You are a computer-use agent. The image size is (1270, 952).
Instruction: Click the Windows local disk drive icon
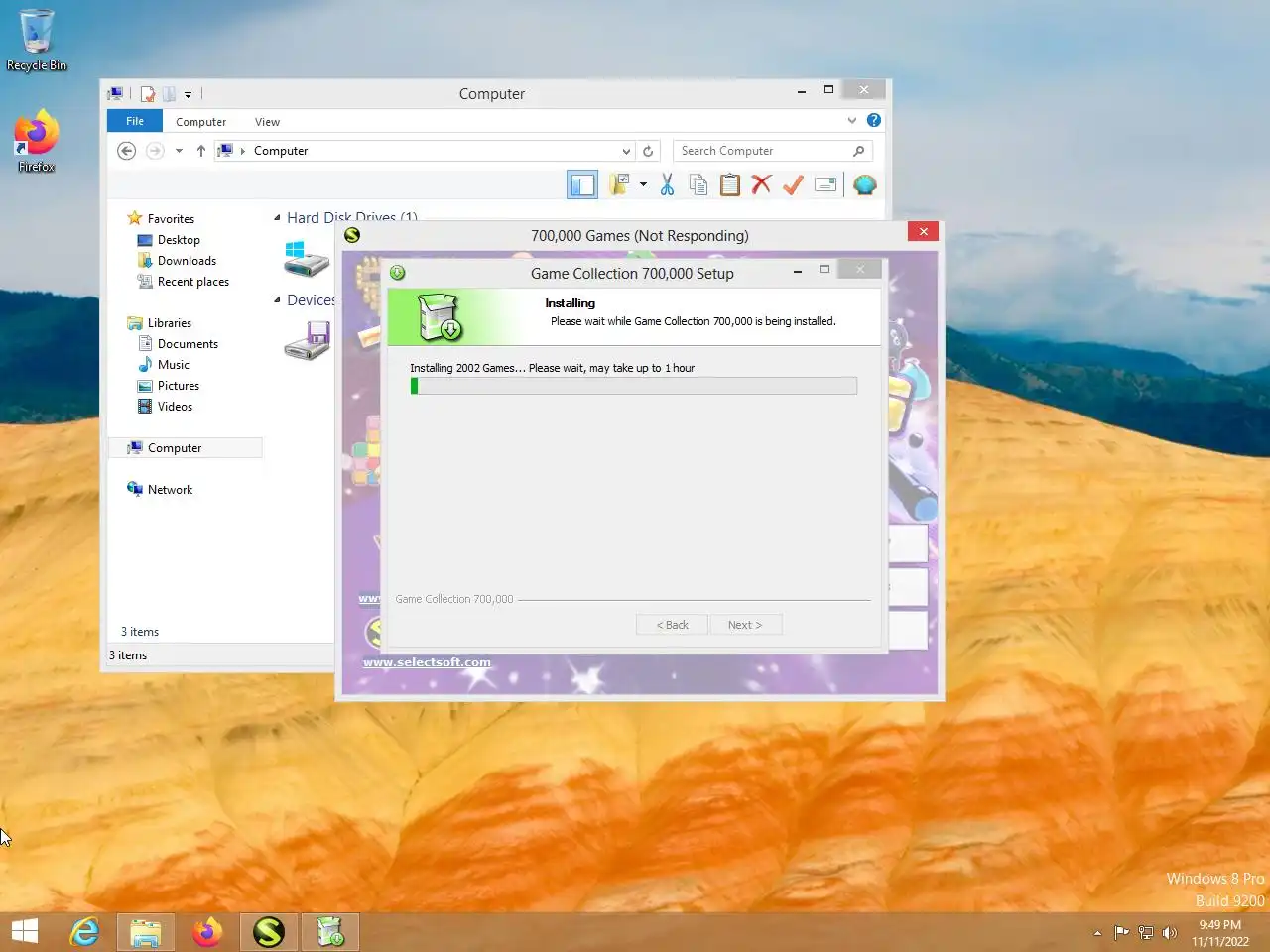pos(307,259)
